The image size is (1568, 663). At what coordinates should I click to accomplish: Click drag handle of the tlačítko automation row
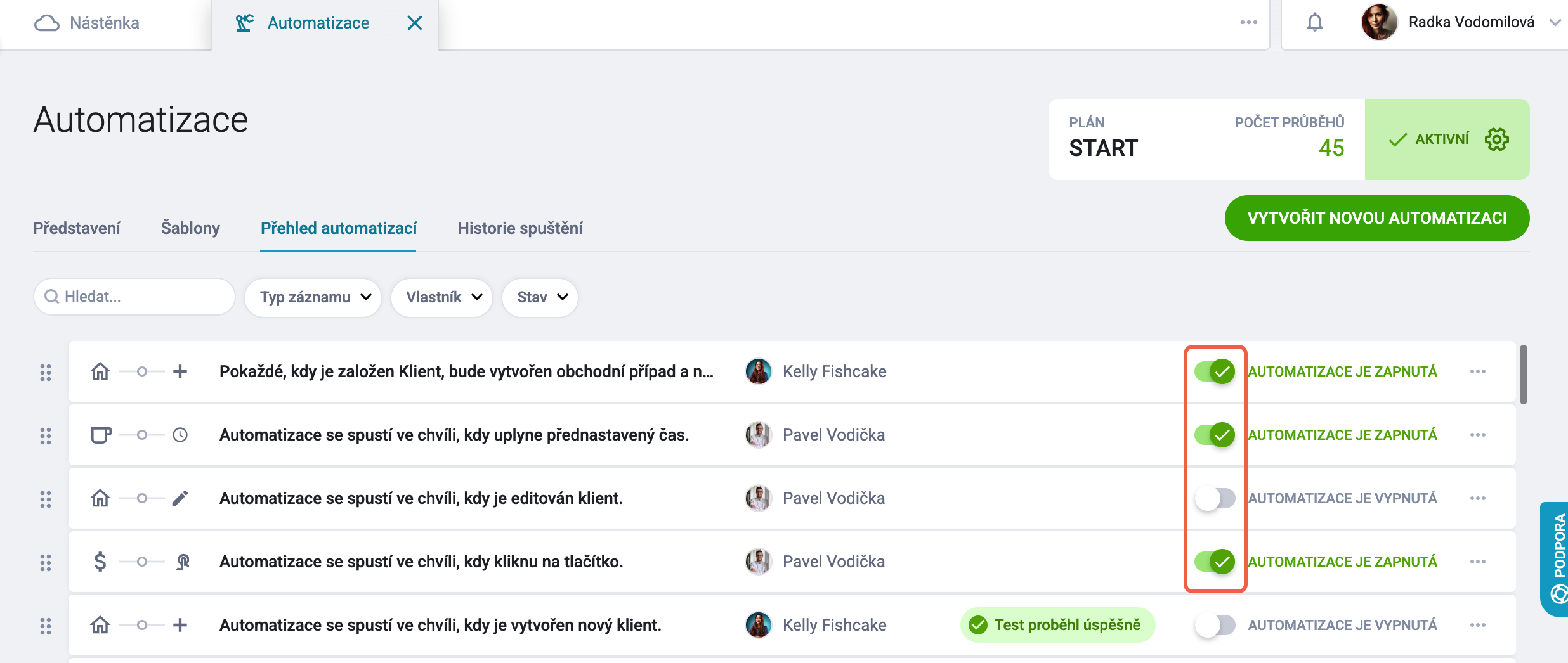(46, 562)
